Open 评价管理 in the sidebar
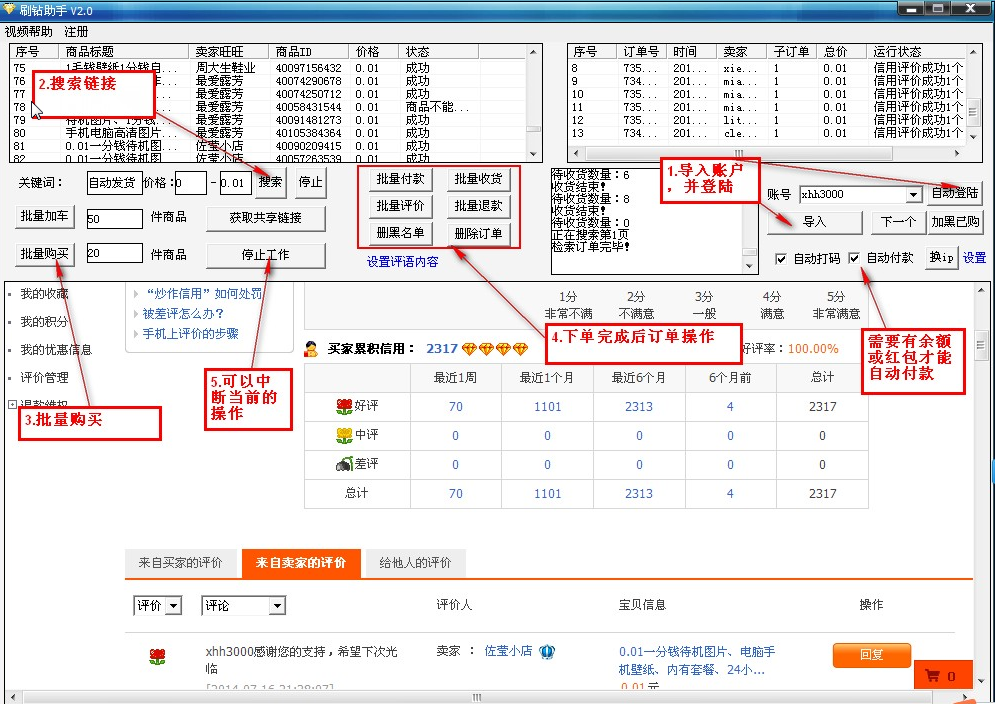995x704 pixels. pos(44,377)
